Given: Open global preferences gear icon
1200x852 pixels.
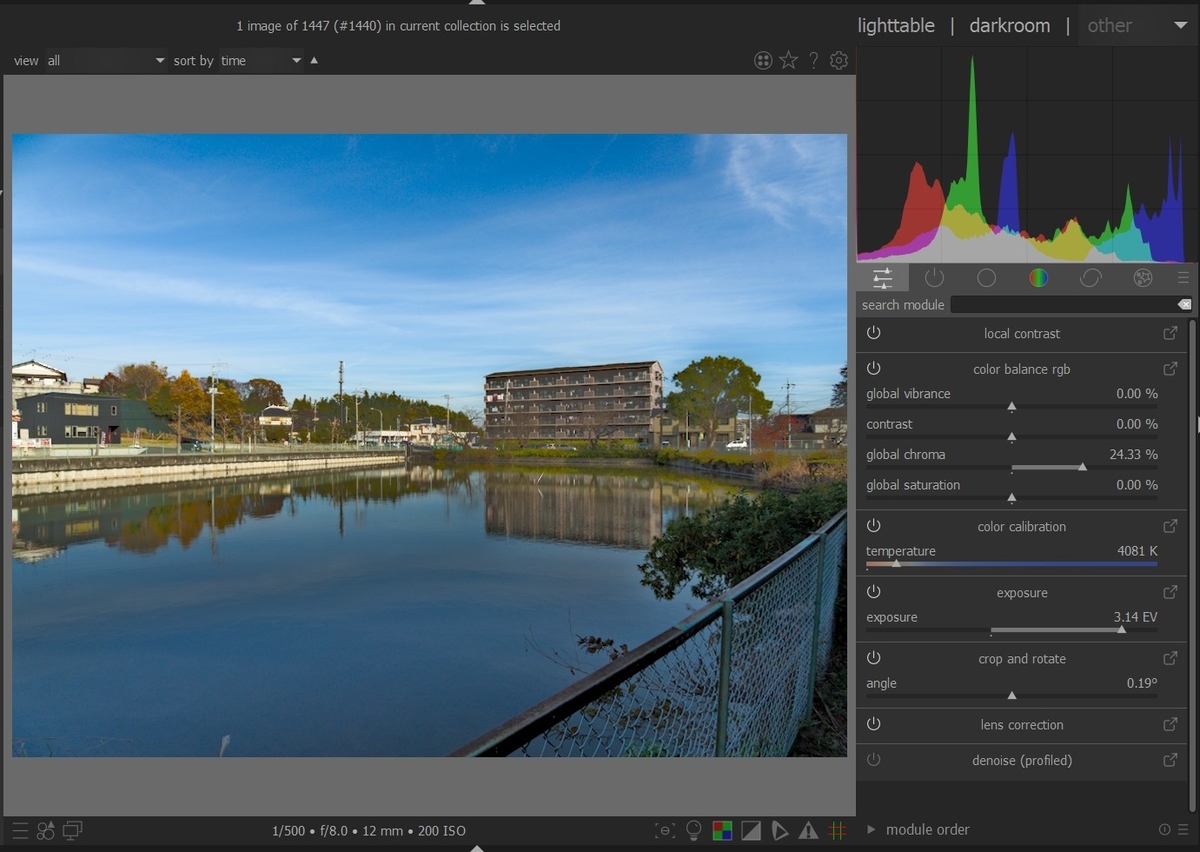Looking at the screenshot, I should tap(839, 61).
